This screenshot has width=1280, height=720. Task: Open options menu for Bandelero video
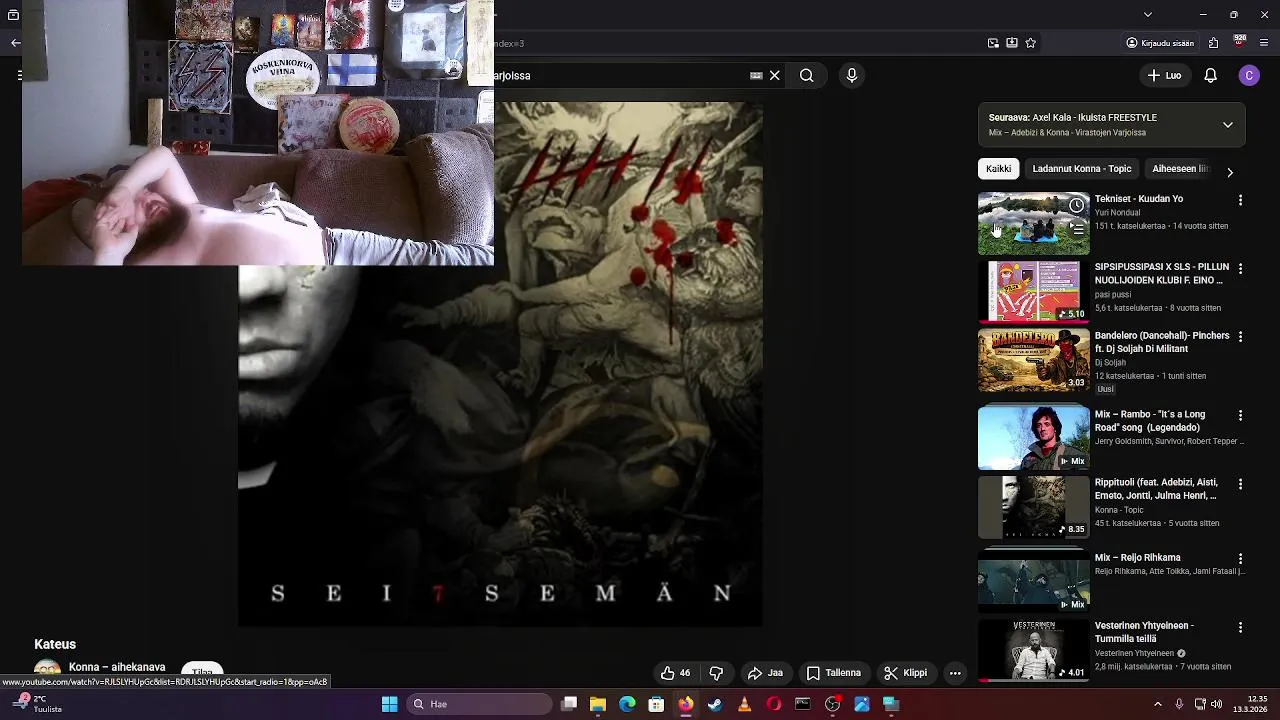(1240, 338)
